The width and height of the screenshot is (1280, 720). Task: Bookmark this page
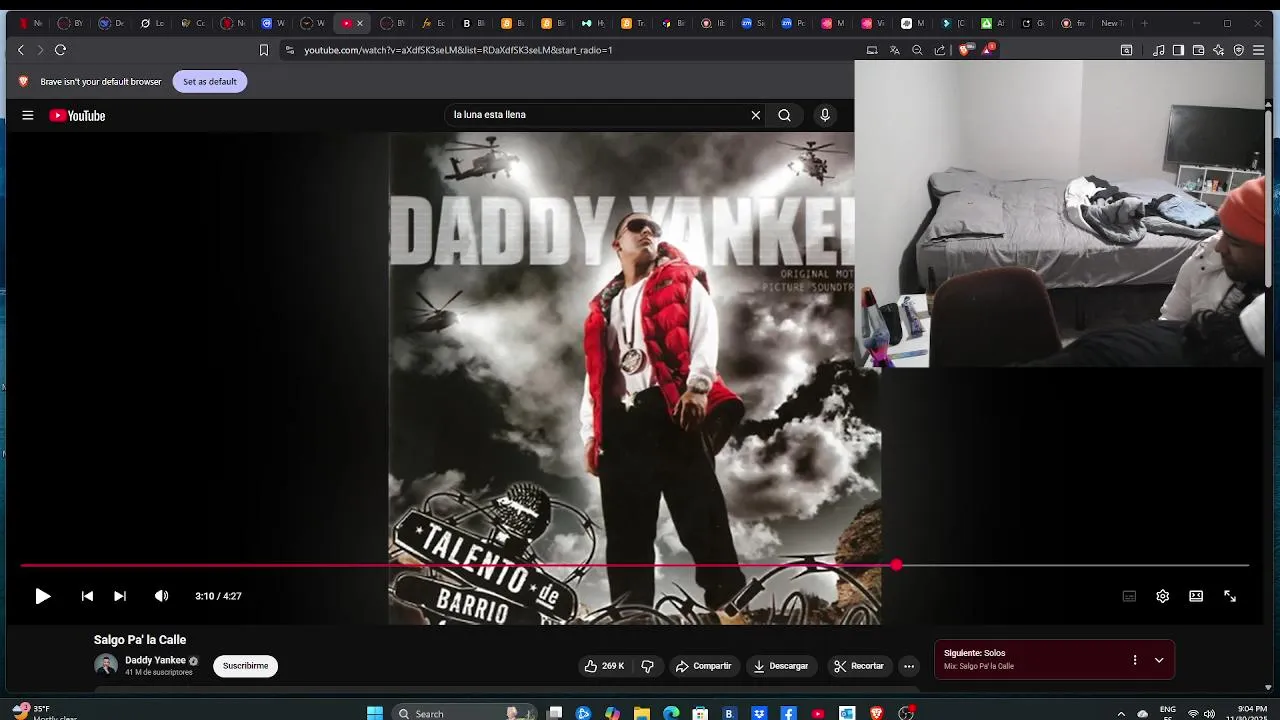264,50
